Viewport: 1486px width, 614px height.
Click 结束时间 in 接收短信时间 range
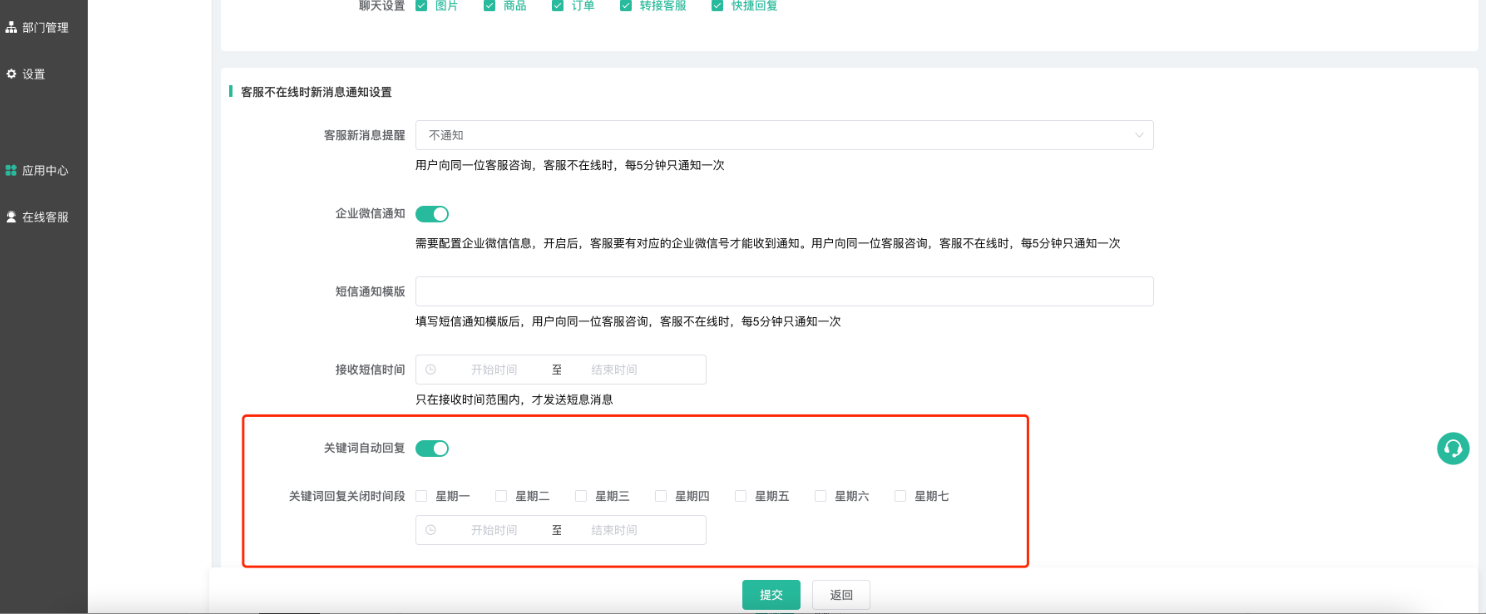point(614,370)
